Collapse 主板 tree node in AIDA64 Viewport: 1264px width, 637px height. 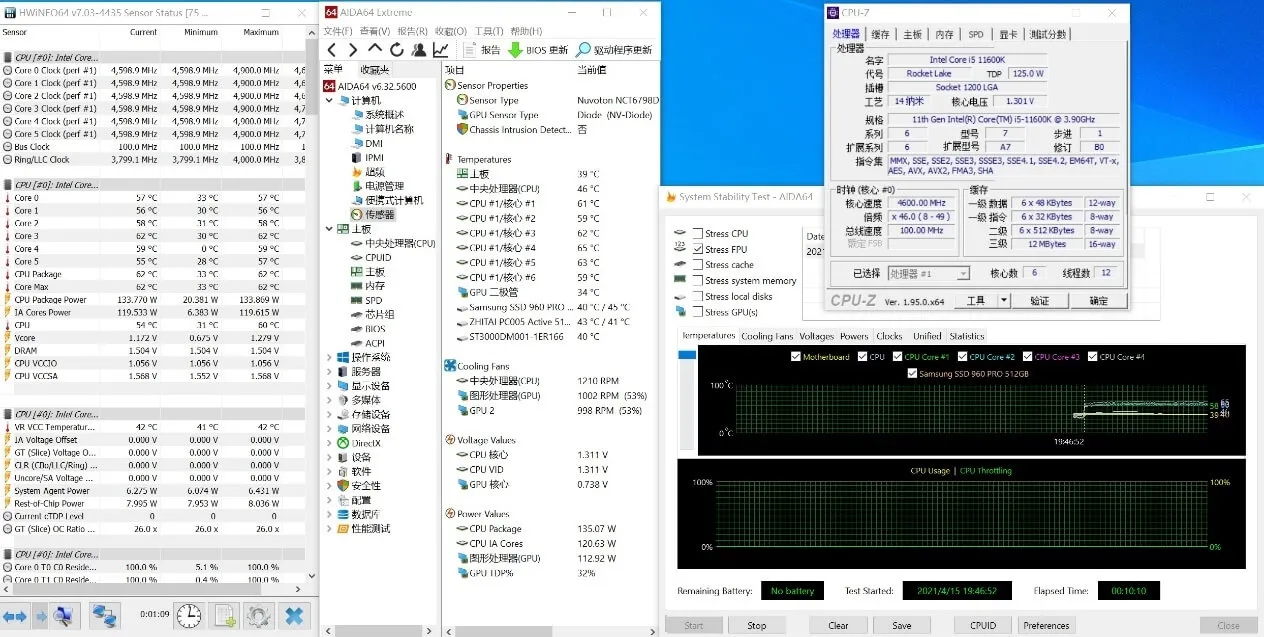pyautogui.click(x=330, y=229)
